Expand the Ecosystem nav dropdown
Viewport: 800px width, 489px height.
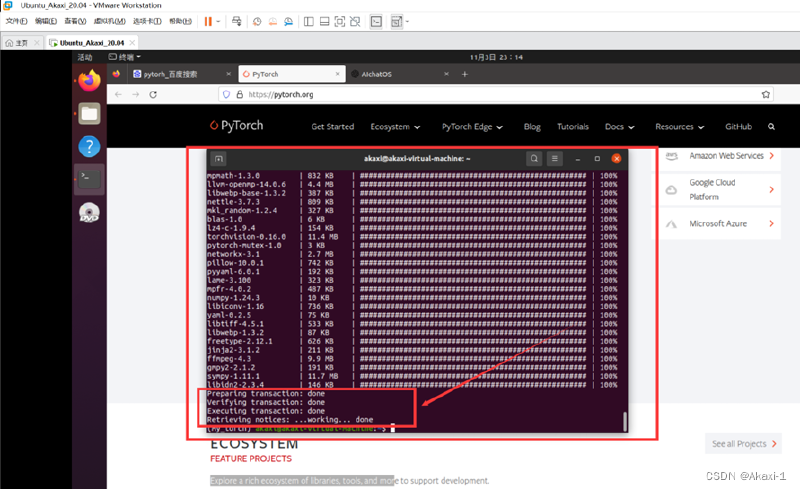(x=395, y=127)
